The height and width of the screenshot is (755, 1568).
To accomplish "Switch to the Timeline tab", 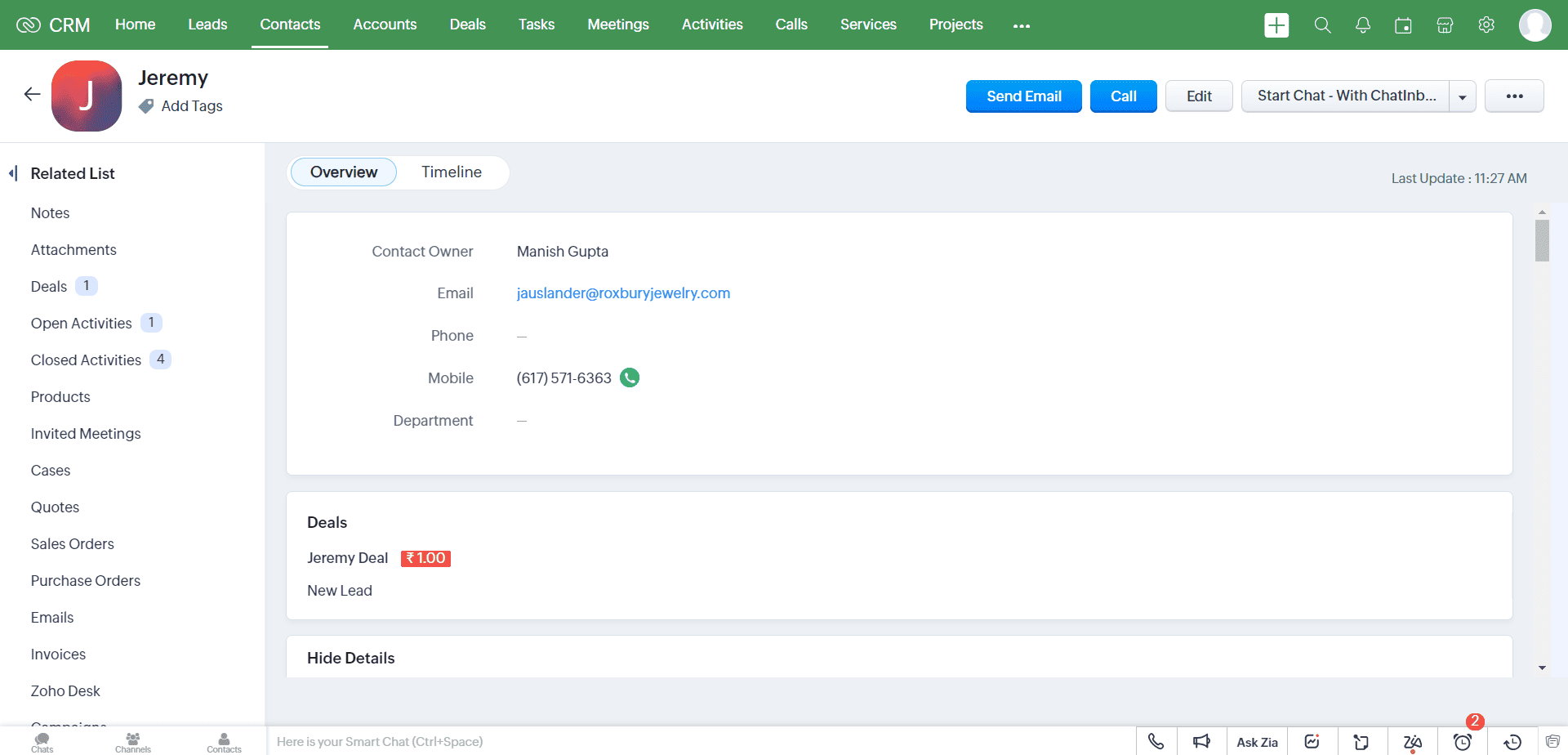I will (x=452, y=172).
